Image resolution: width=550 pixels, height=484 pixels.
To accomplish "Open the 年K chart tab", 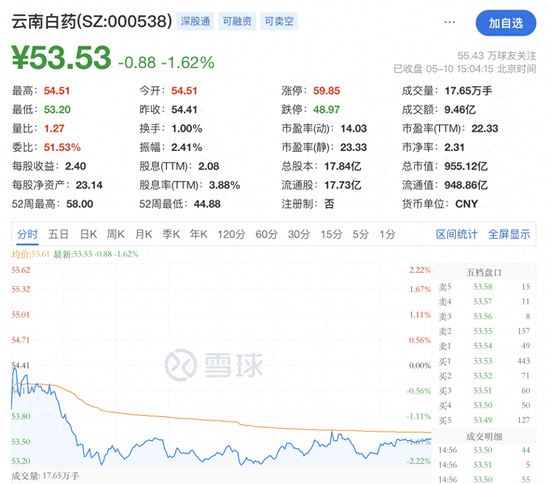I will 199,234.
